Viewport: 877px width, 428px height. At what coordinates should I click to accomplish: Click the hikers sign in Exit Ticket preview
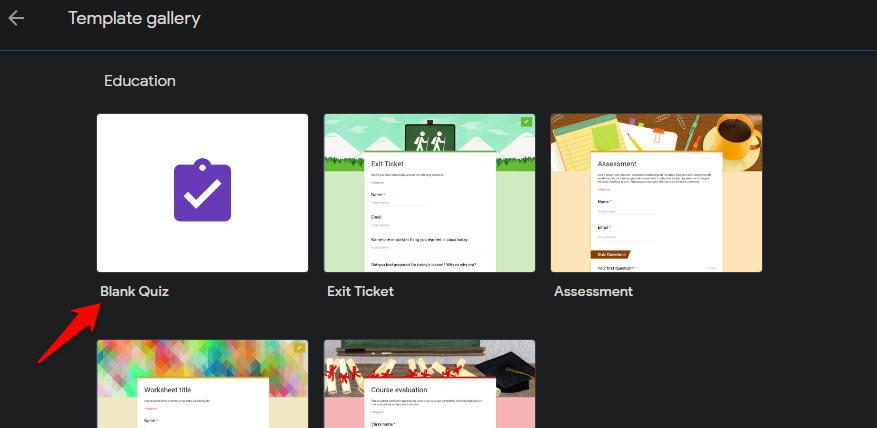430,137
